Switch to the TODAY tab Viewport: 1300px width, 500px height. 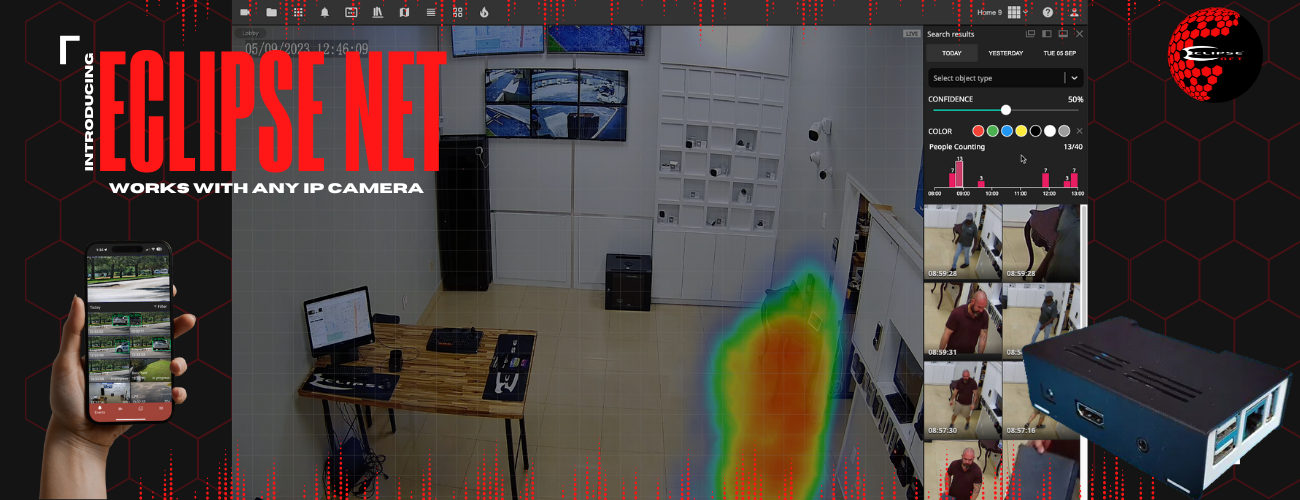(952, 53)
